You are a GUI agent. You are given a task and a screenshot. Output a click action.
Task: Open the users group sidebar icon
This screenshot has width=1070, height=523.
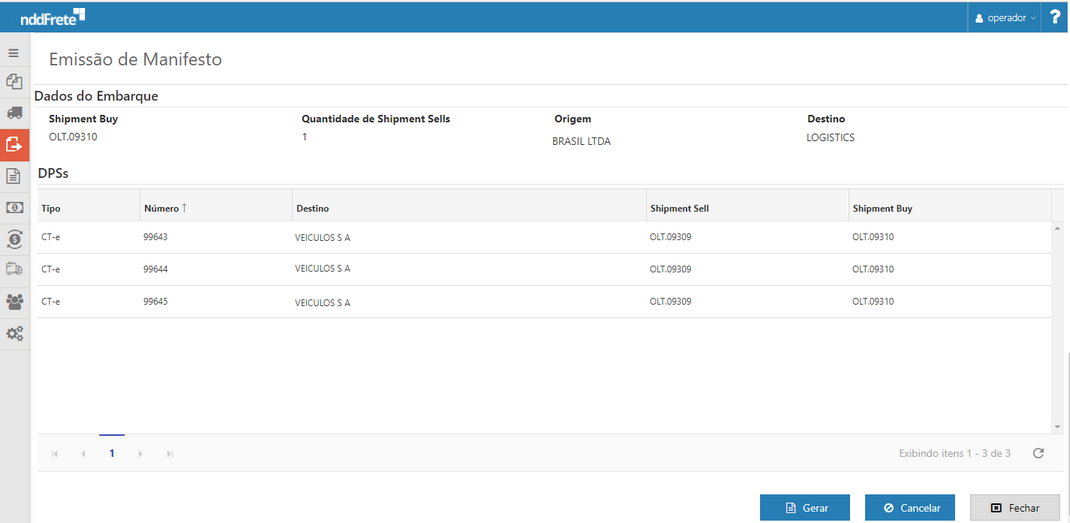14,301
